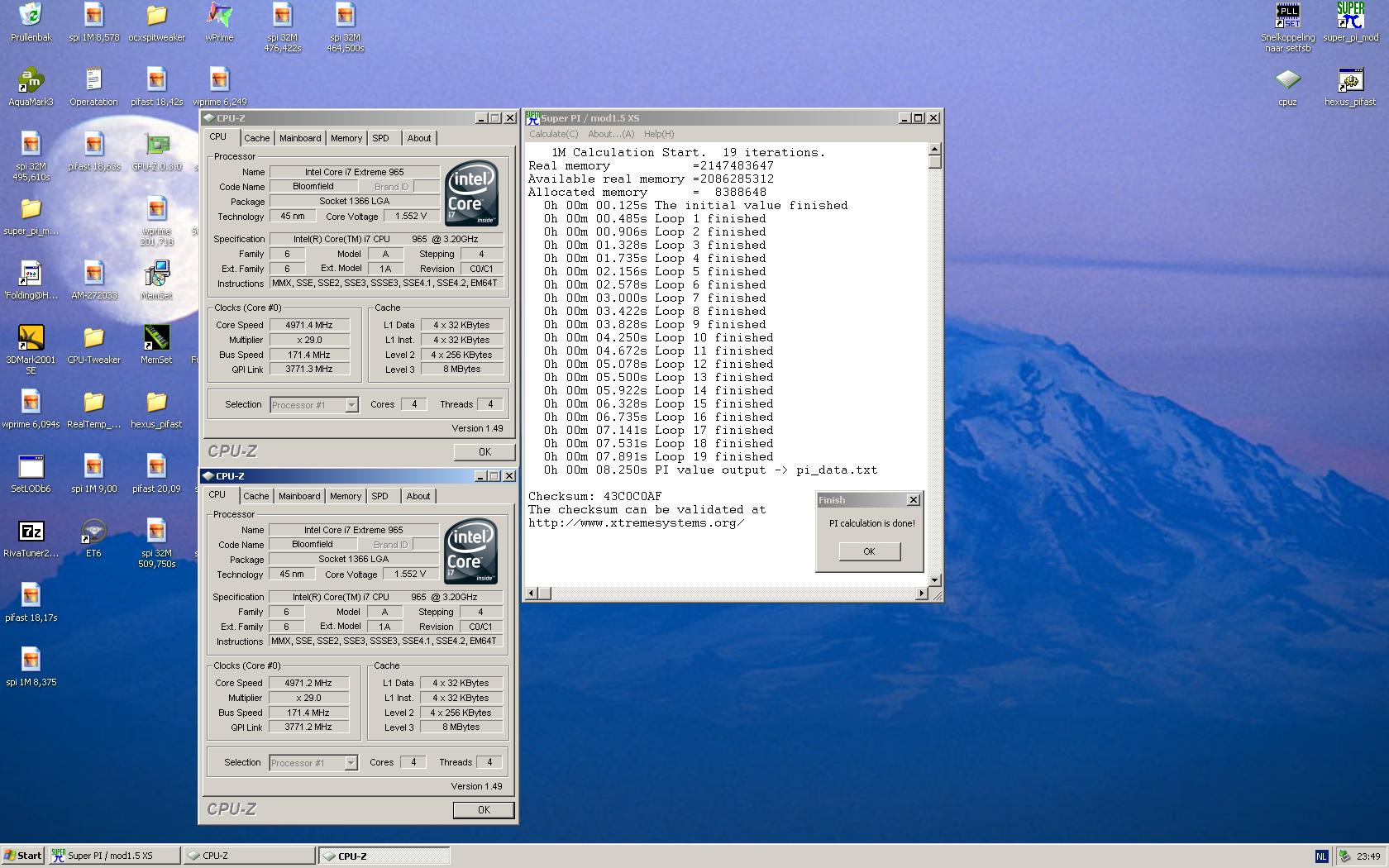This screenshot has height=868, width=1389.
Task: Click OK in the lower CPU-Z window
Action: (484, 810)
